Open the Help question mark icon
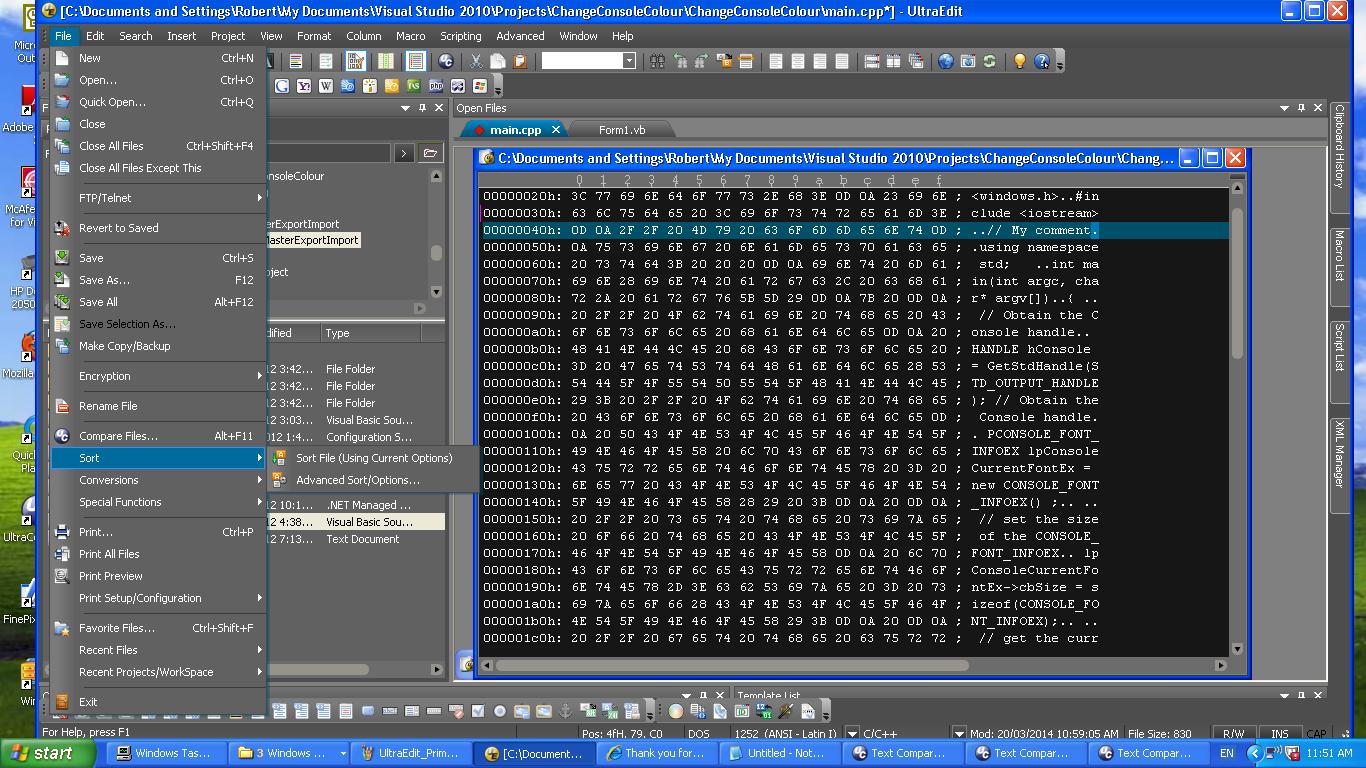 (1042, 62)
